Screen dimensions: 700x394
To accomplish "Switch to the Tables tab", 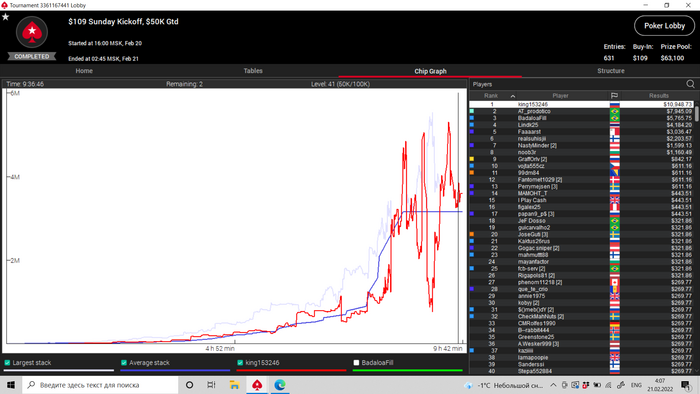I will click(253, 71).
